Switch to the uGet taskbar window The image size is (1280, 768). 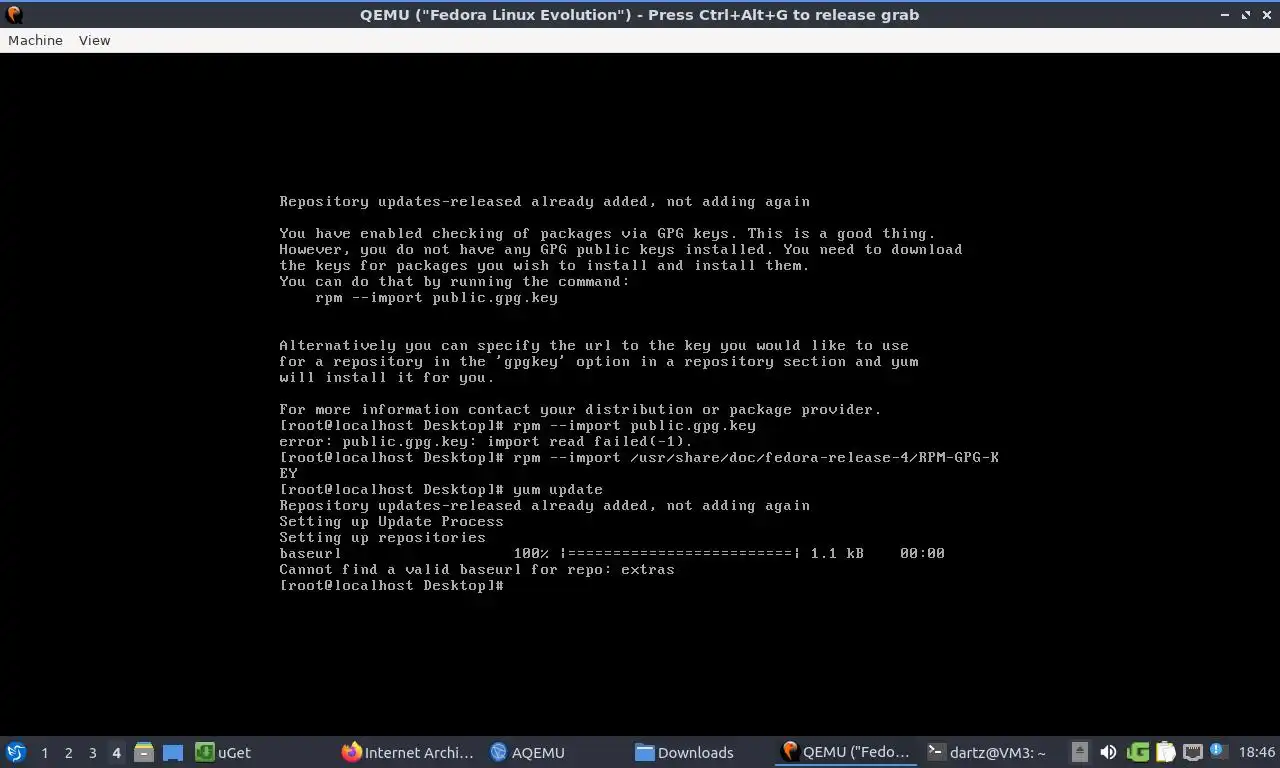pos(225,752)
